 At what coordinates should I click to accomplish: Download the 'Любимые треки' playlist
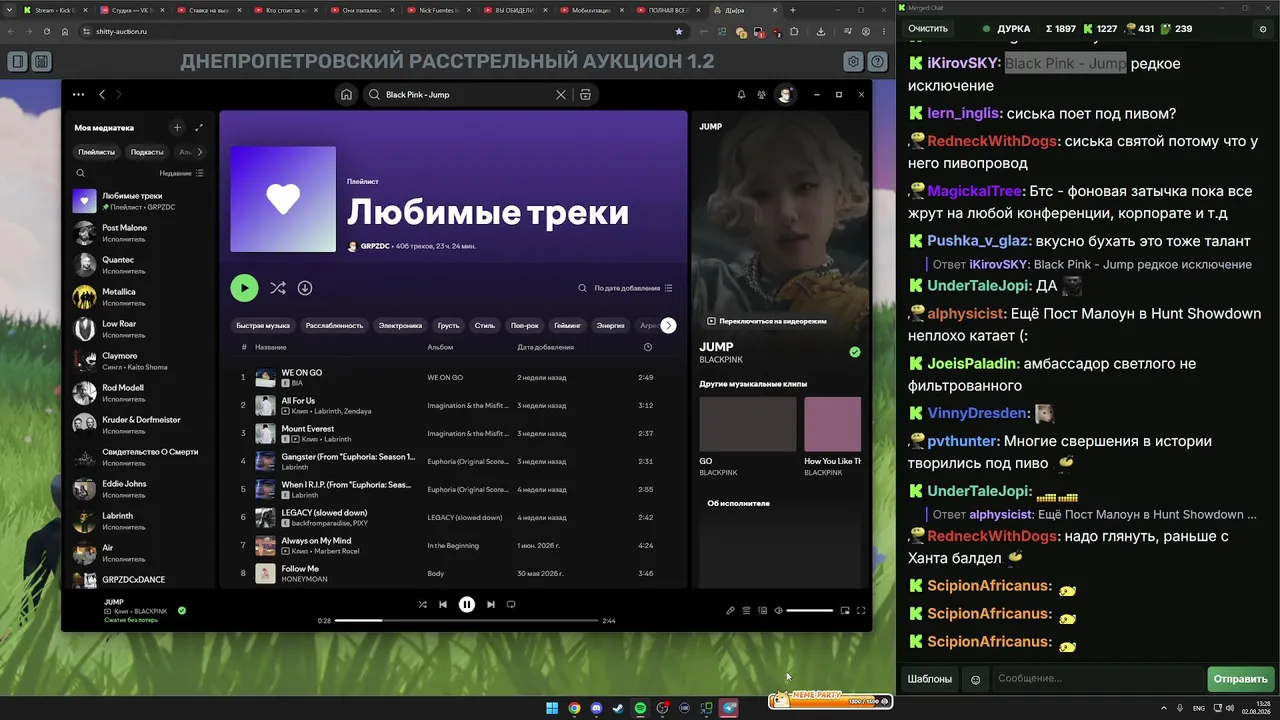tap(305, 288)
